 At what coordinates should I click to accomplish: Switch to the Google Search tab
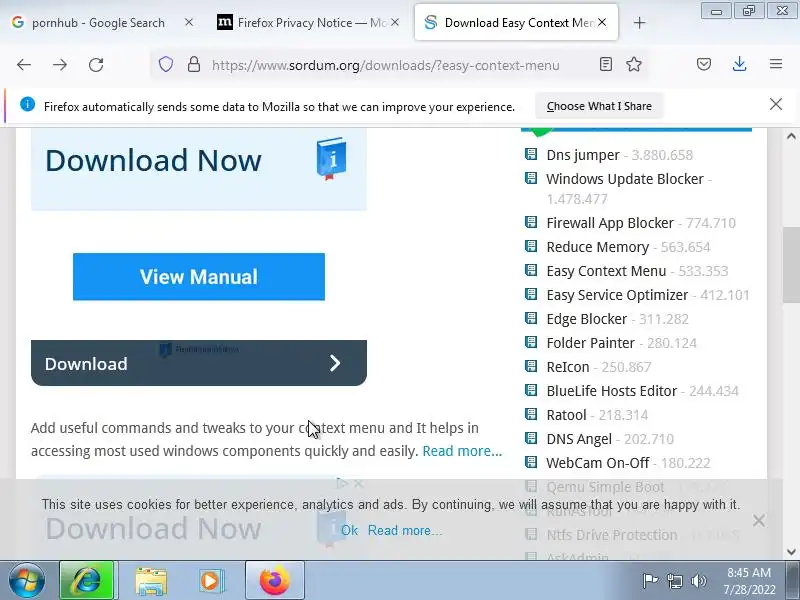[x=97, y=22]
